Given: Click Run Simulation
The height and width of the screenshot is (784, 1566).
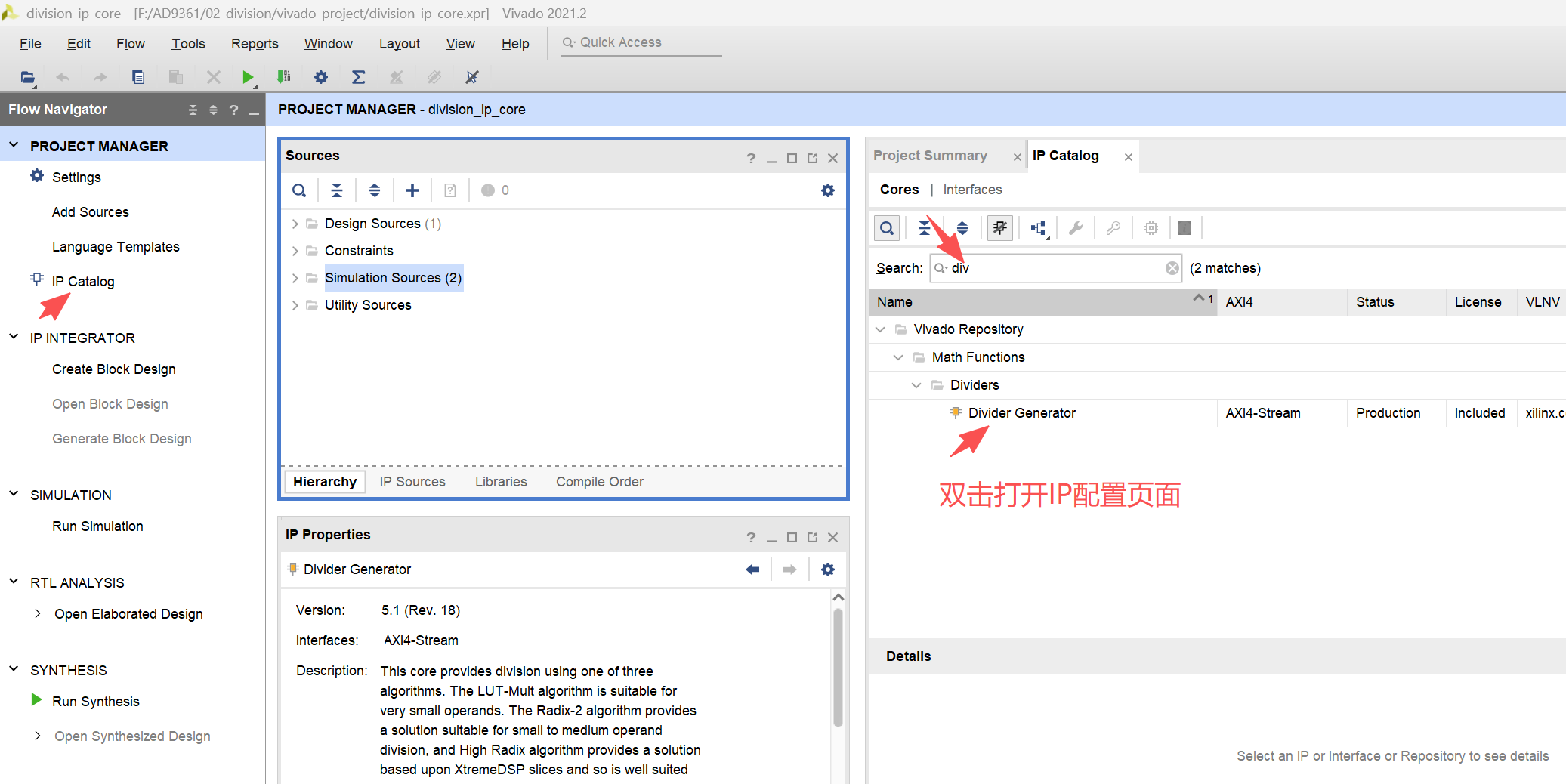Looking at the screenshot, I should coord(97,526).
